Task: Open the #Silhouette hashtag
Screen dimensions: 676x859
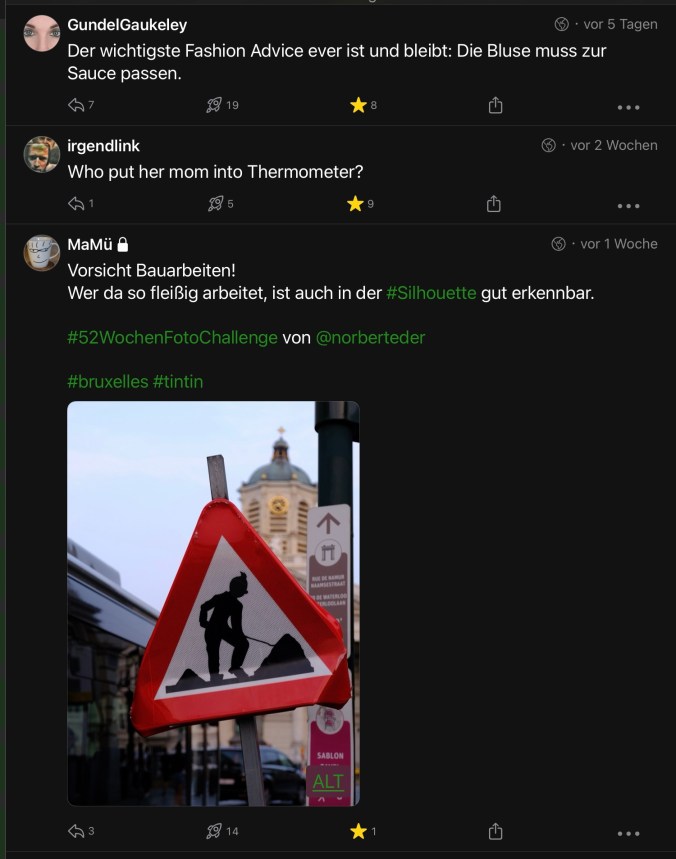Action: (x=431, y=294)
